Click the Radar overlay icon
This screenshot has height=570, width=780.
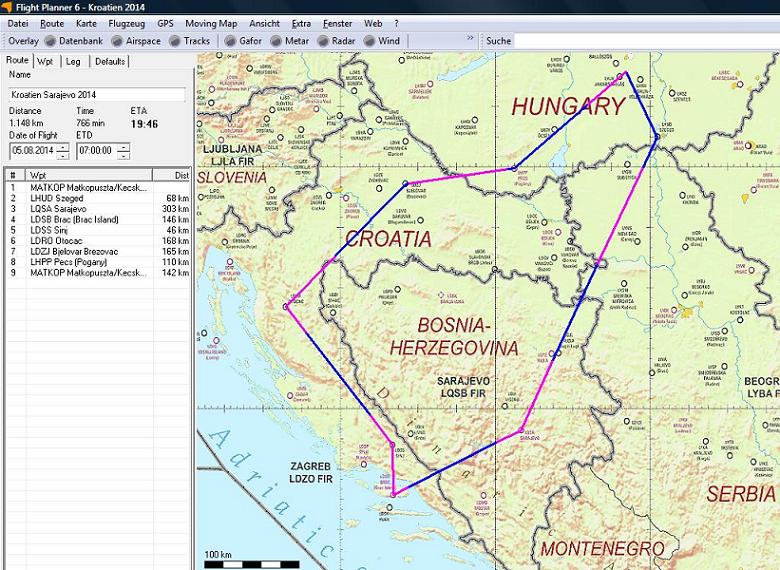click(x=335, y=41)
